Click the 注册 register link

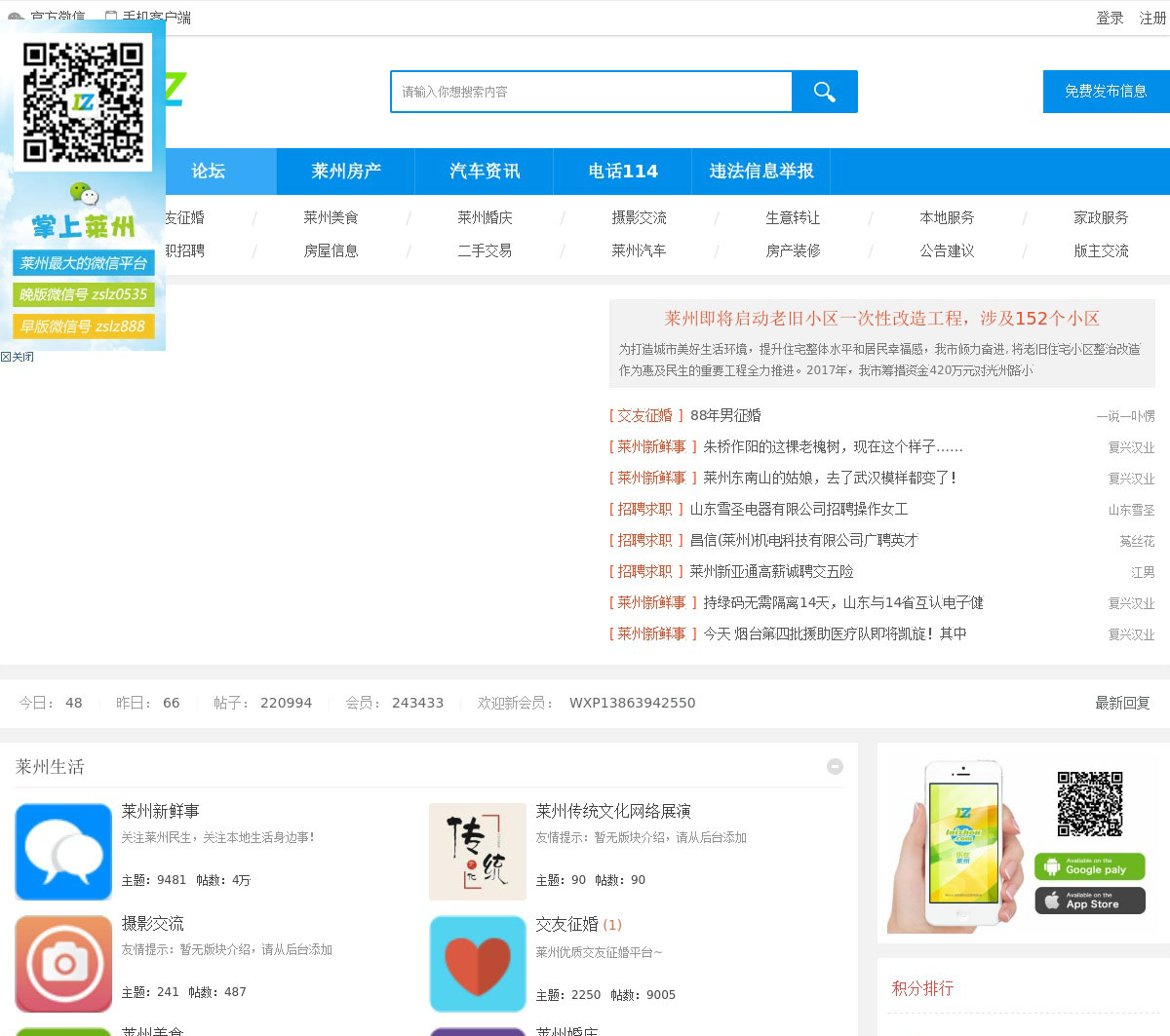pos(1152,18)
